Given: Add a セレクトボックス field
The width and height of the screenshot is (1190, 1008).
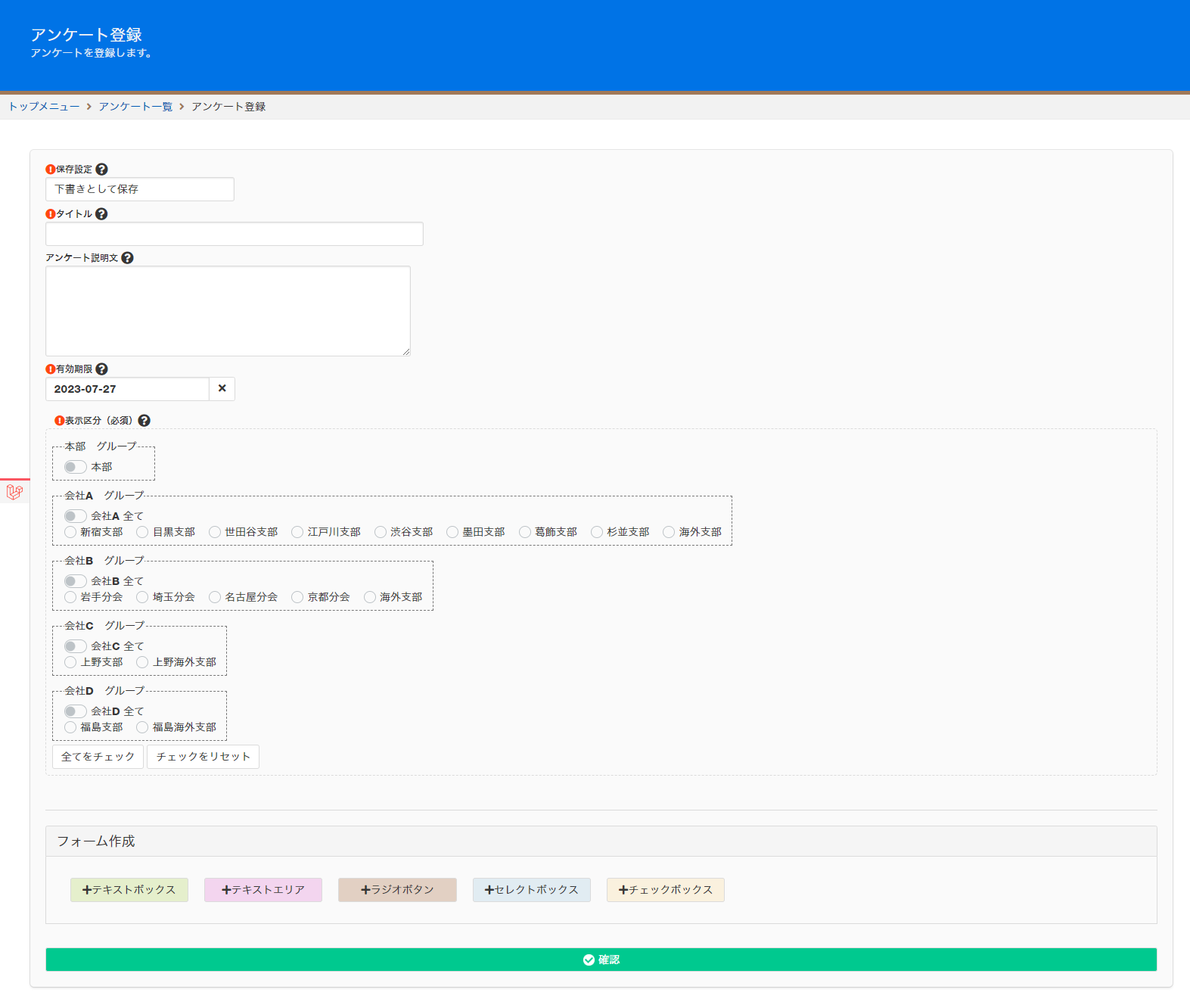Looking at the screenshot, I should (532, 890).
